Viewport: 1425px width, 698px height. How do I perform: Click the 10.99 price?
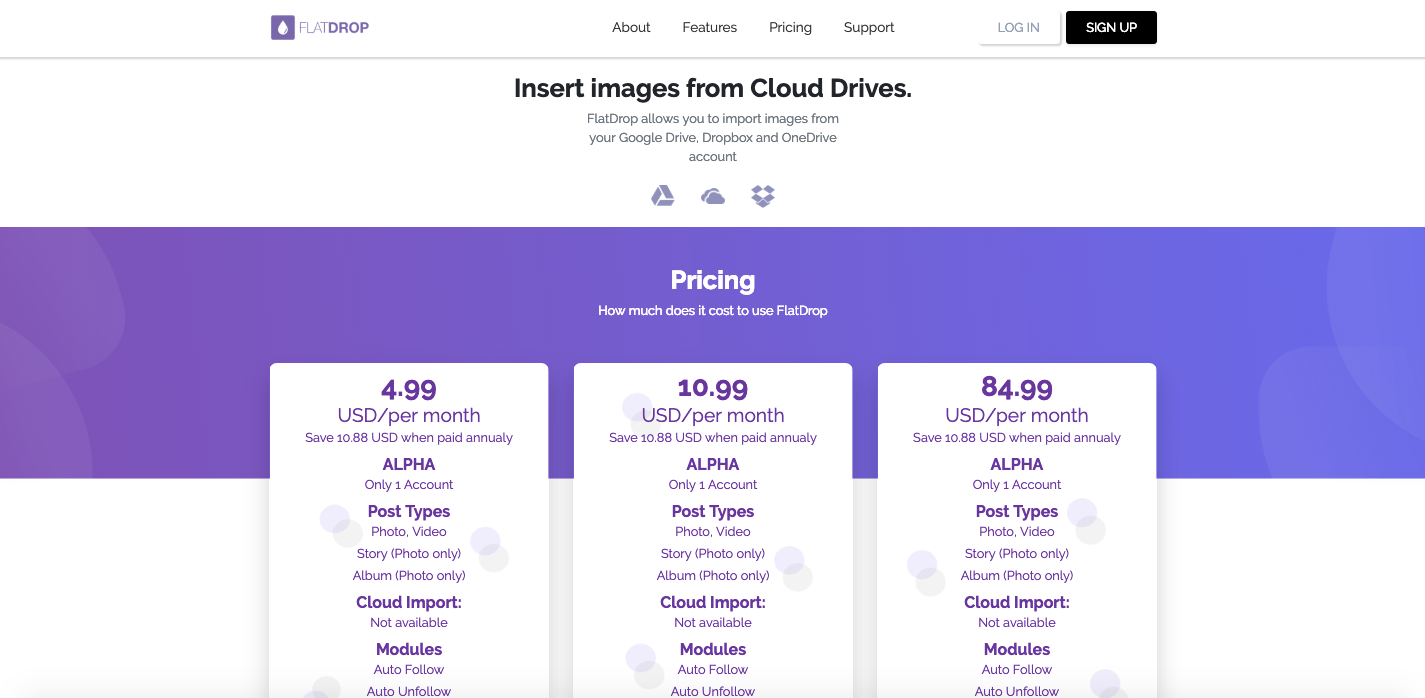(x=713, y=388)
